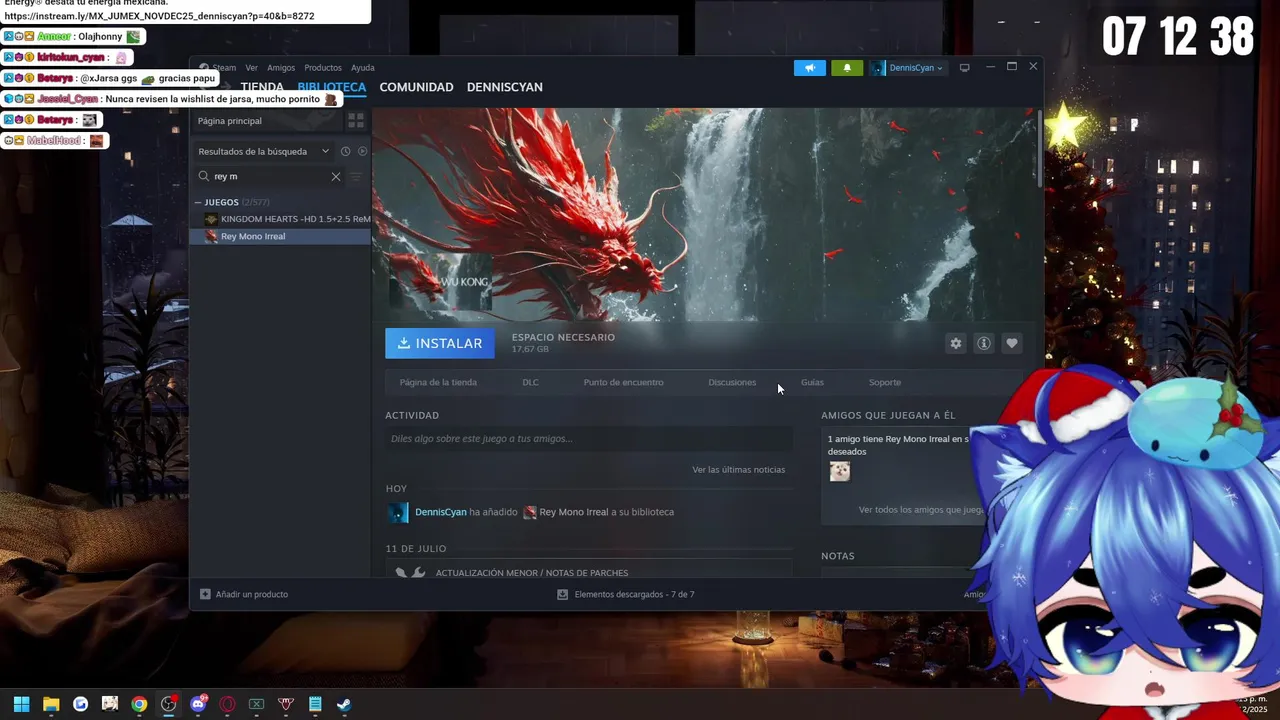Open the DennisCyan account dropdown

pyautogui.click(x=907, y=68)
